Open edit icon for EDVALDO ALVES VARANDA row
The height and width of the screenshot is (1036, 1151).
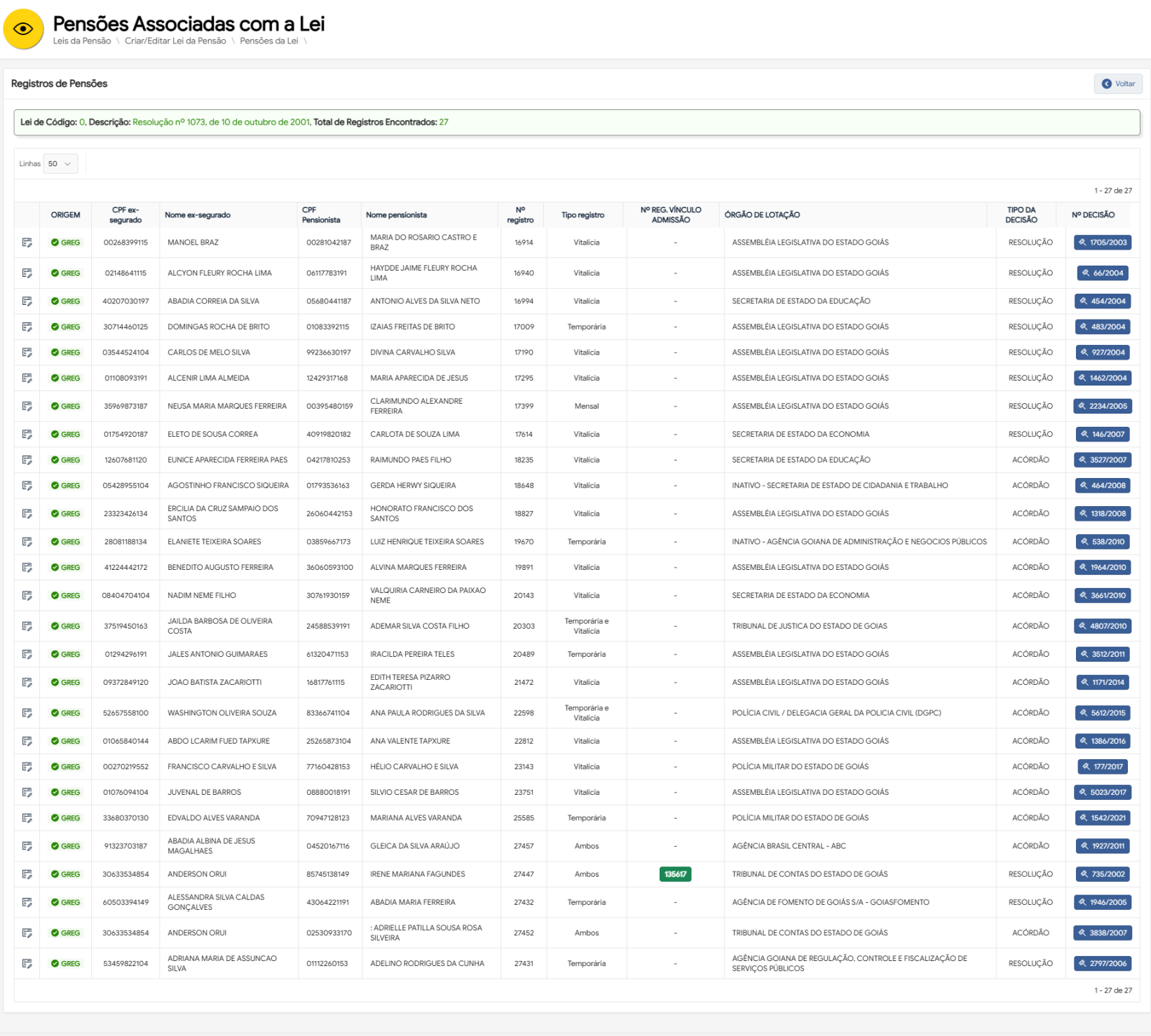coord(27,818)
